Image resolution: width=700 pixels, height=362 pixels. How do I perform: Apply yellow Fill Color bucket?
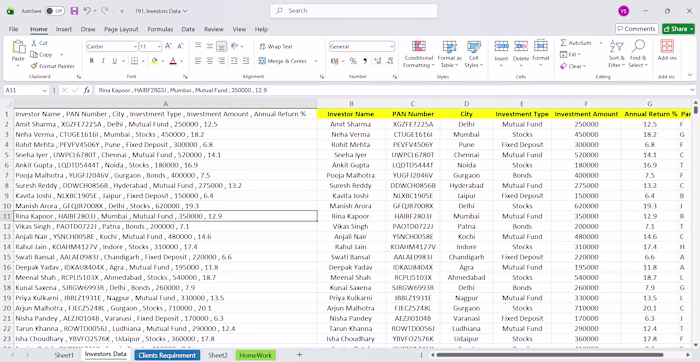click(x=154, y=61)
